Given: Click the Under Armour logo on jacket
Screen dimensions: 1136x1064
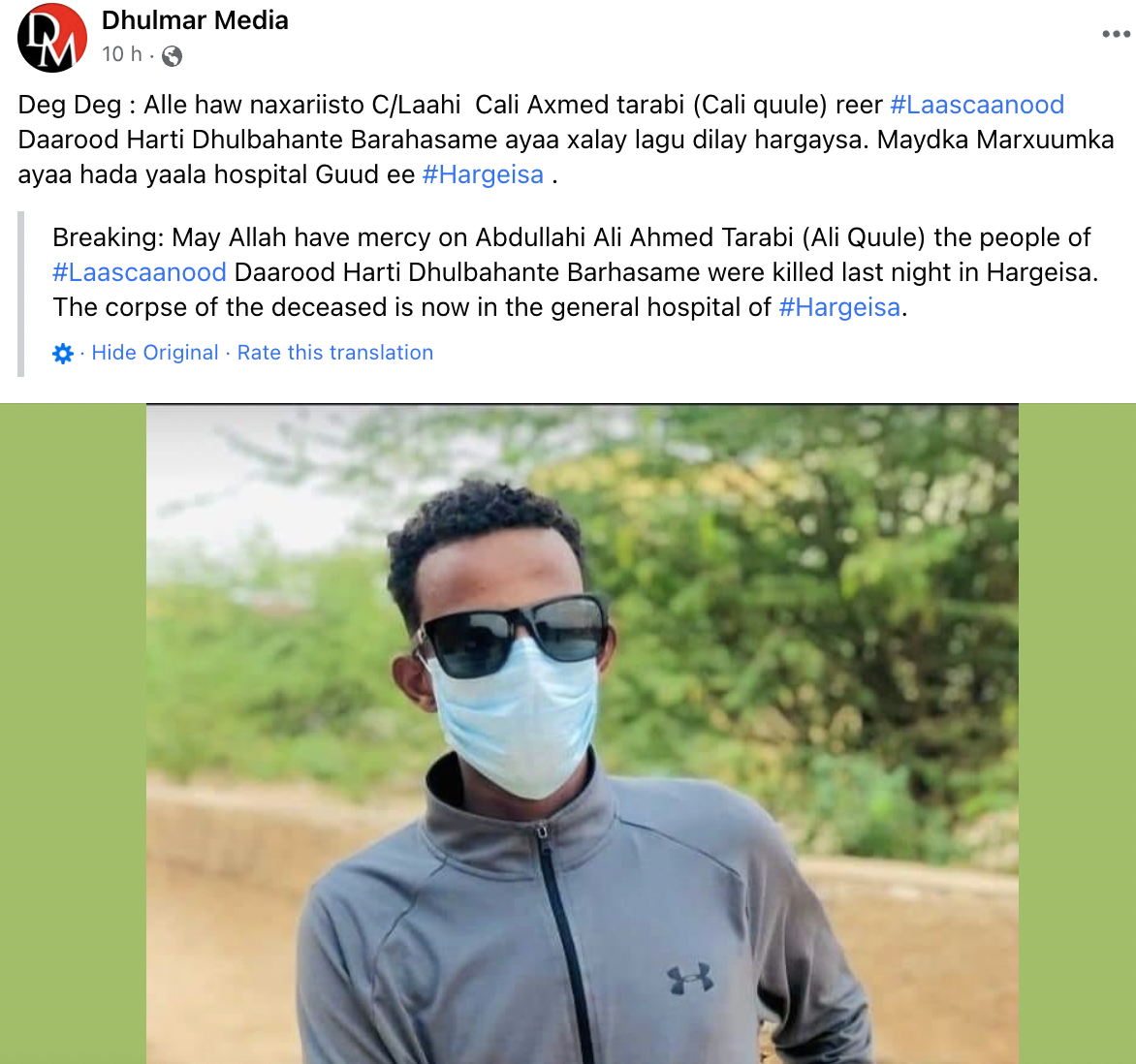Looking at the screenshot, I should 690,979.
